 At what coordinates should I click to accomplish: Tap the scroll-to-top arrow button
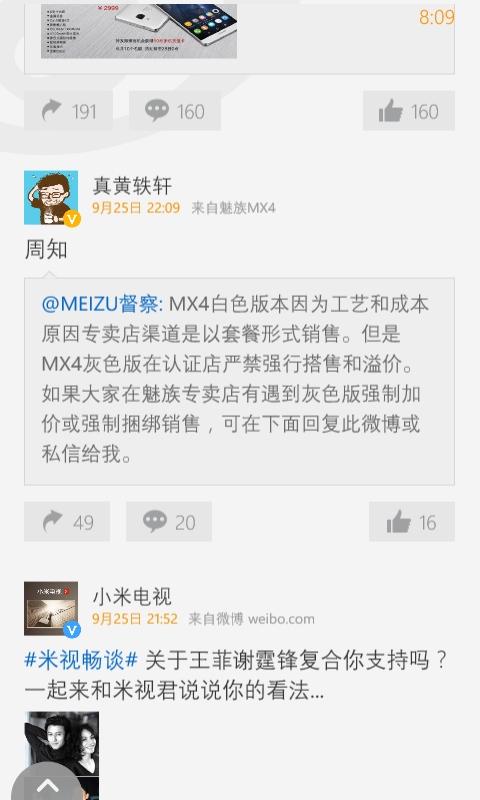[x=47, y=785]
